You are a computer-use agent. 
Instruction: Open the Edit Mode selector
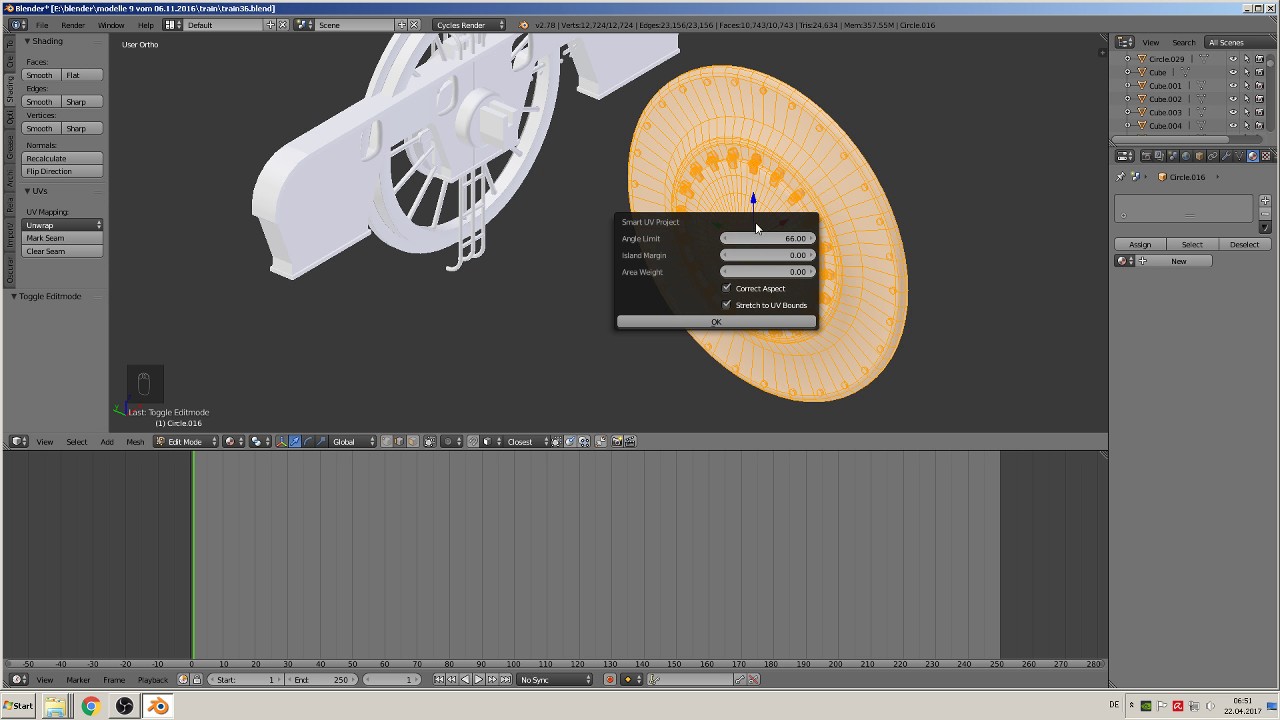point(187,442)
